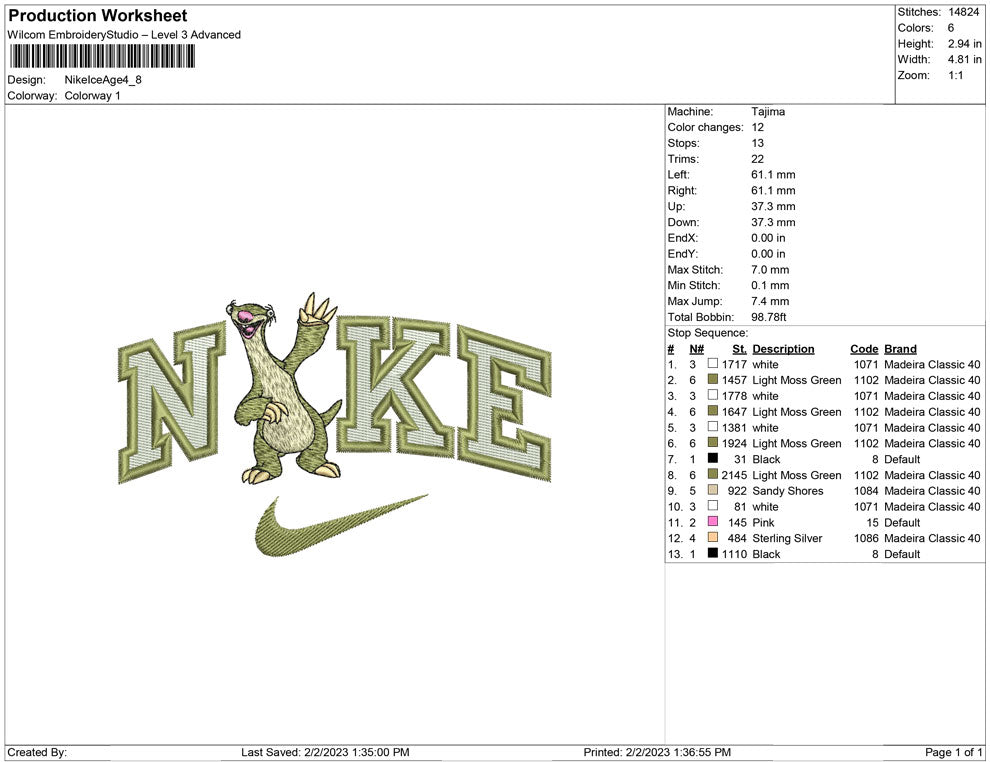Click the Description column header

coord(783,349)
